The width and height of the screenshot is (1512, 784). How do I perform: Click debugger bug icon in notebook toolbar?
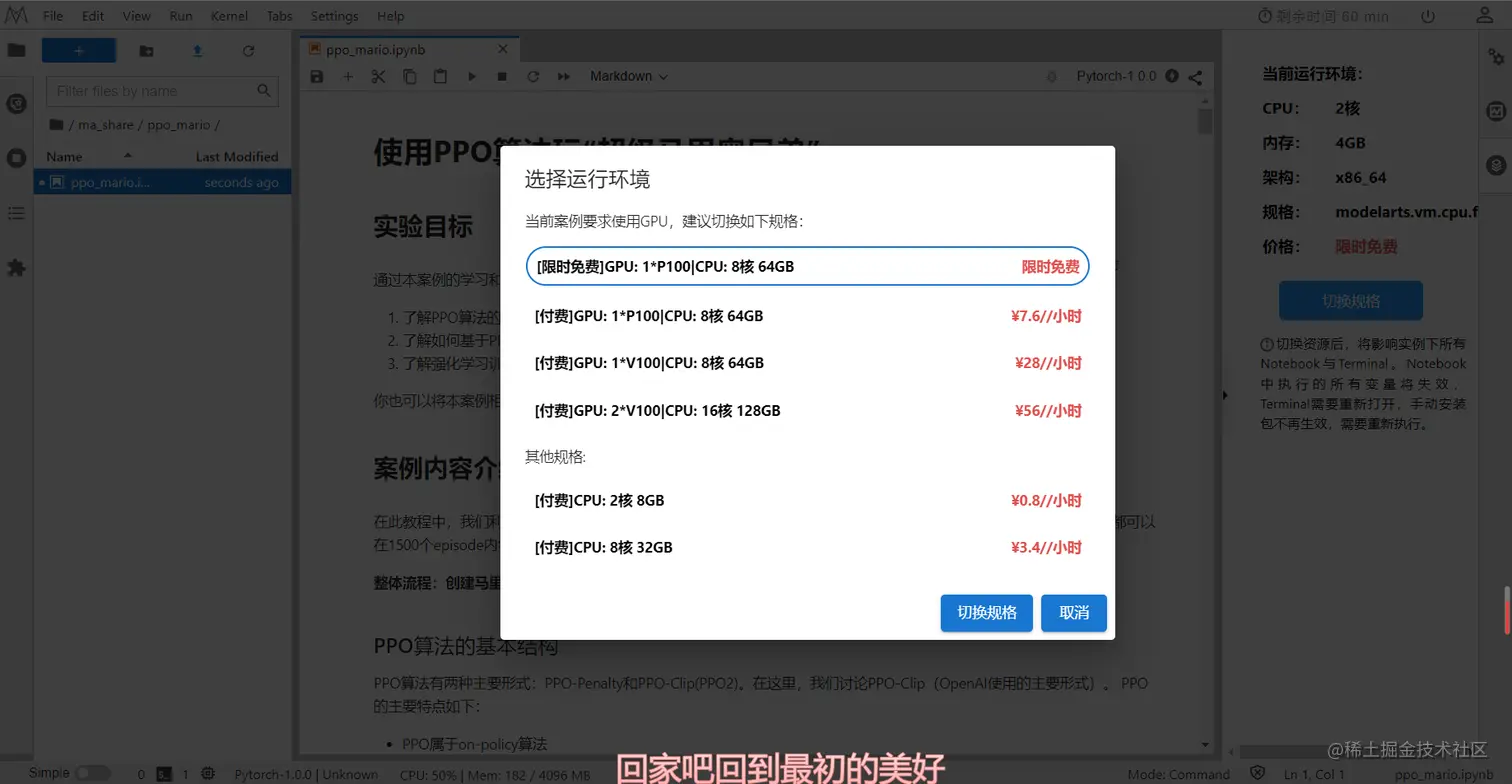click(1051, 76)
